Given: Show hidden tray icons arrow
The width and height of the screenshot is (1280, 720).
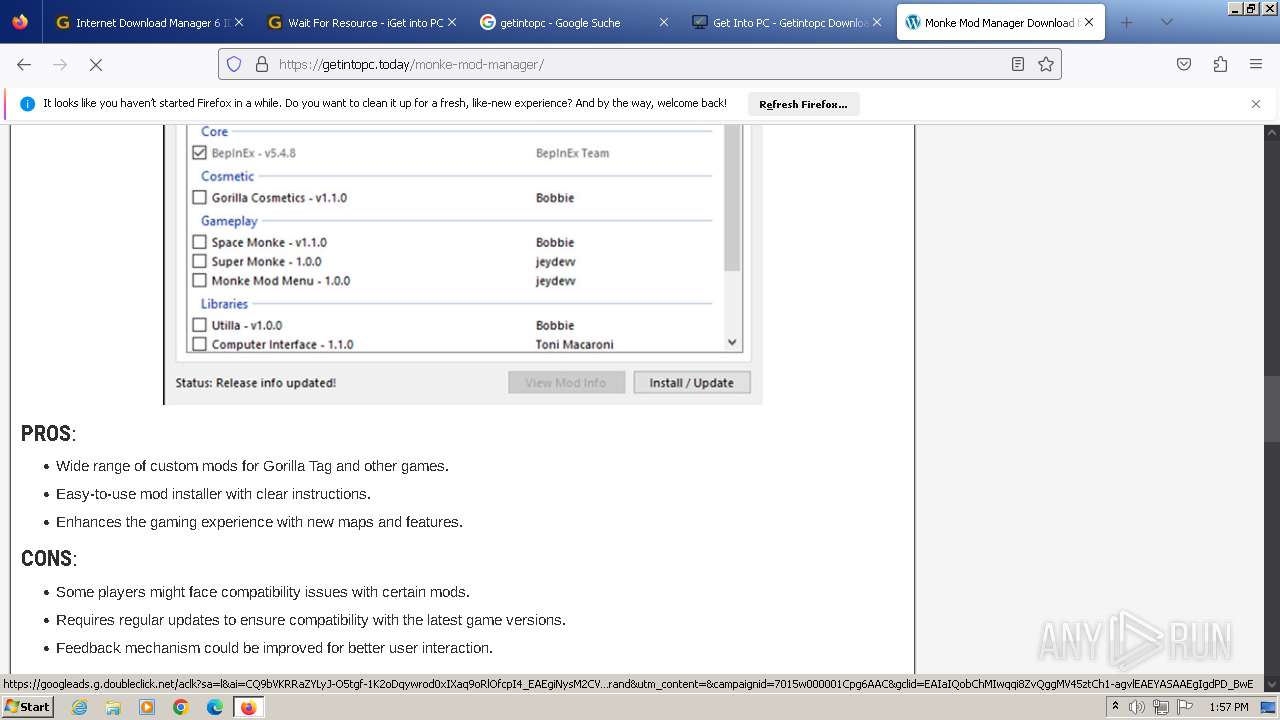Looking at the screenshot, I should (1115, 707).
